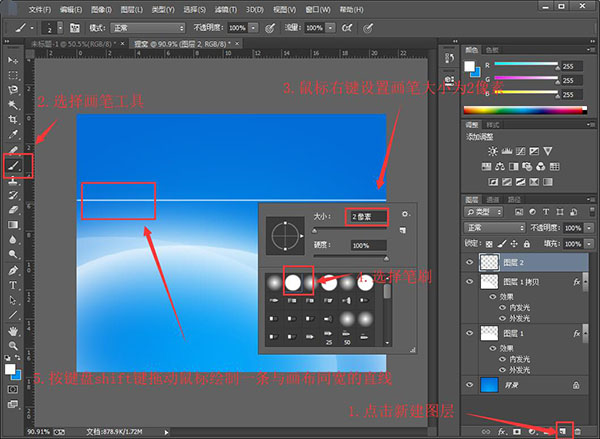The height and width of the screenshot is (439, 600).
Task: Select the Line tool
Action: click(x=13, y=315)
